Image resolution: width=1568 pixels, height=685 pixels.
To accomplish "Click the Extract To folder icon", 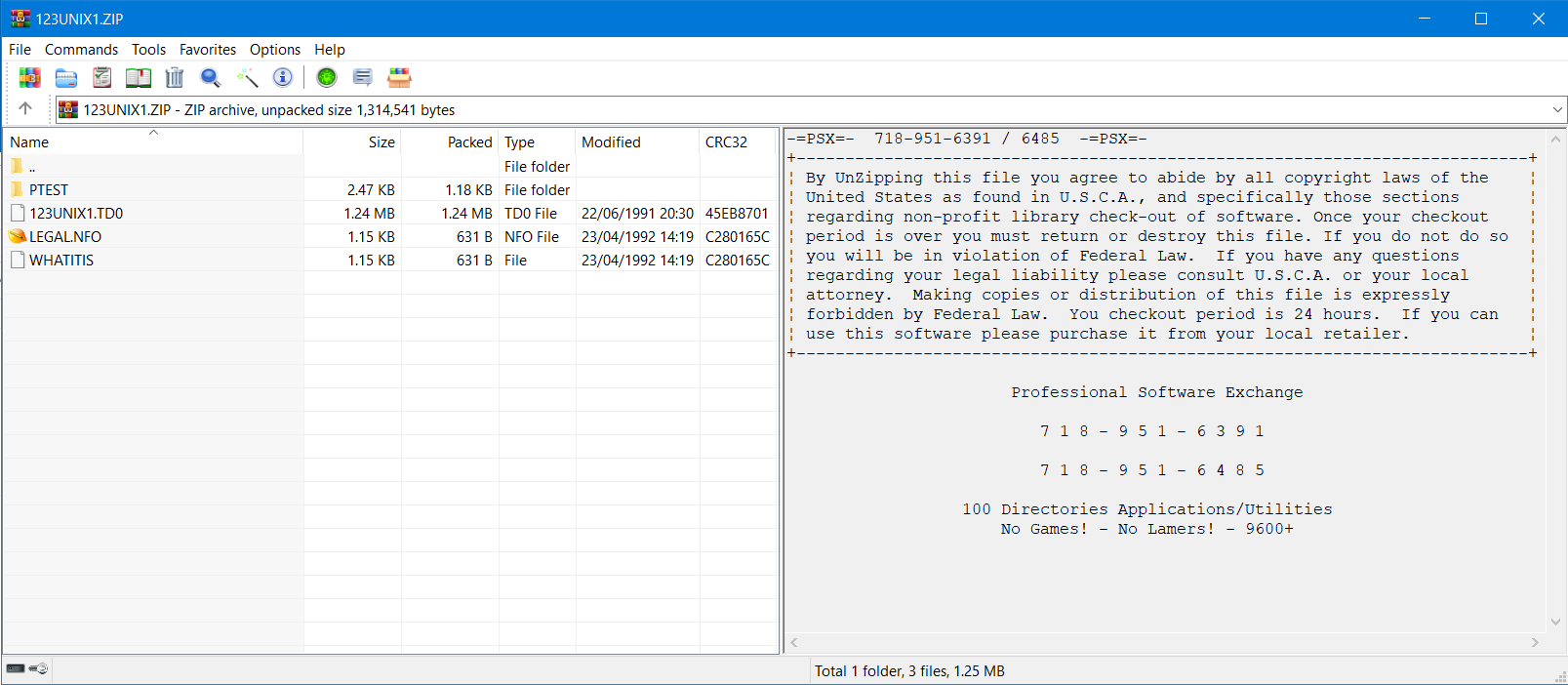I will (x=66, y=77).
